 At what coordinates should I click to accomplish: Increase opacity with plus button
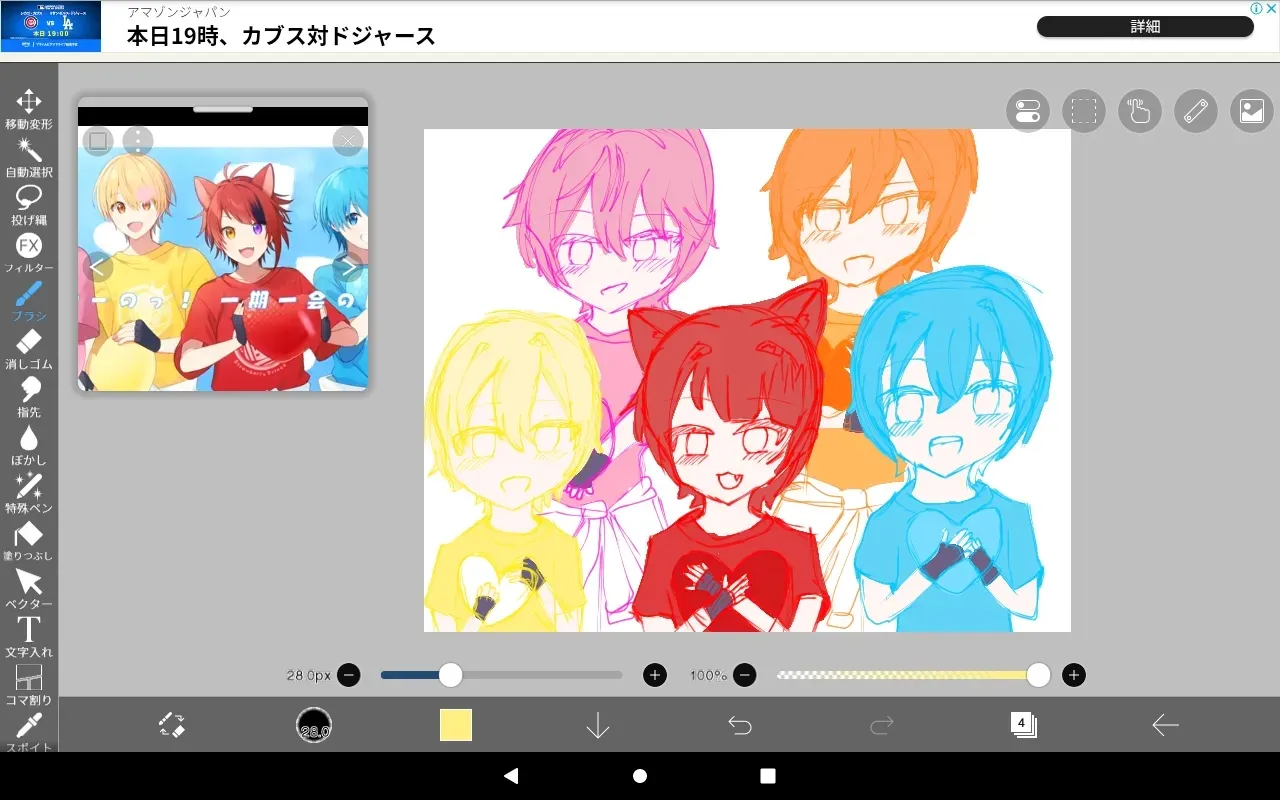point(1074,675)
